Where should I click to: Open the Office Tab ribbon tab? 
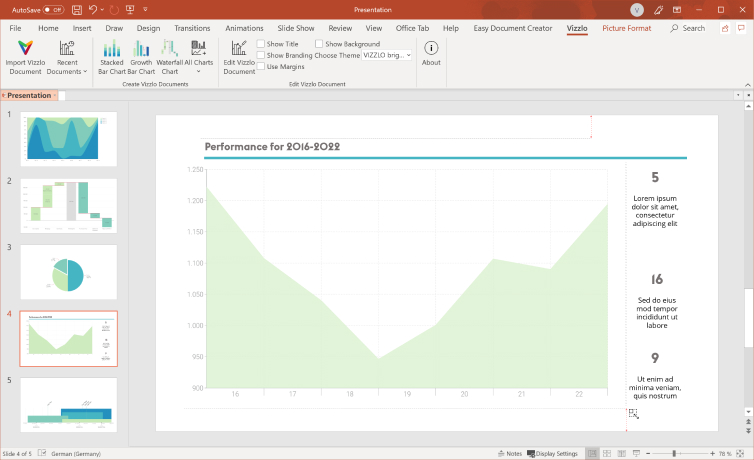(412, 28)
